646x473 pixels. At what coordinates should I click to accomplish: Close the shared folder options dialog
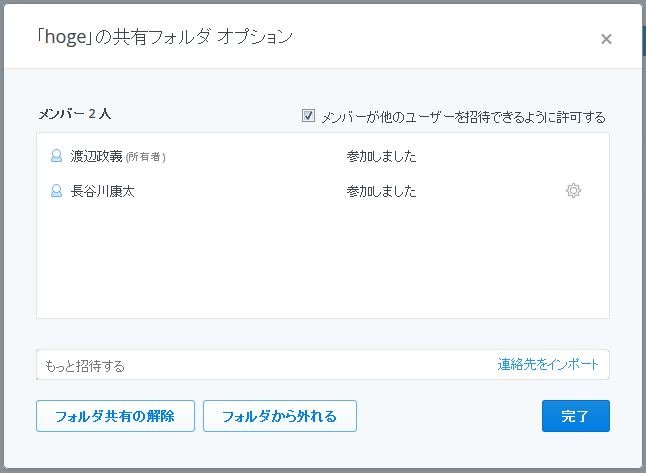(x=606, y=39)
